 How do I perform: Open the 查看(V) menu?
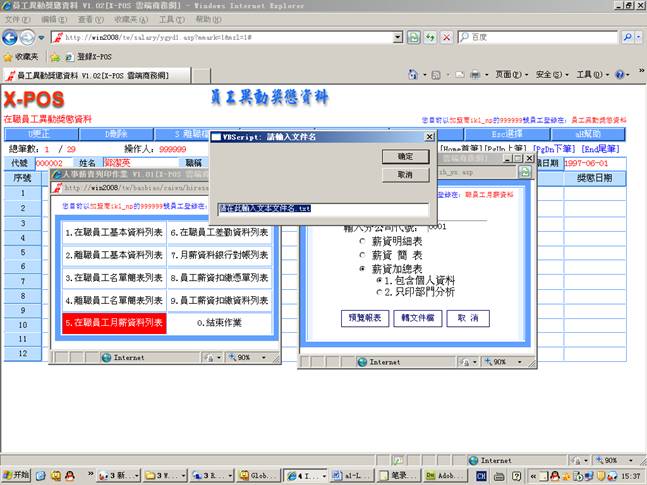coord(90,19)
